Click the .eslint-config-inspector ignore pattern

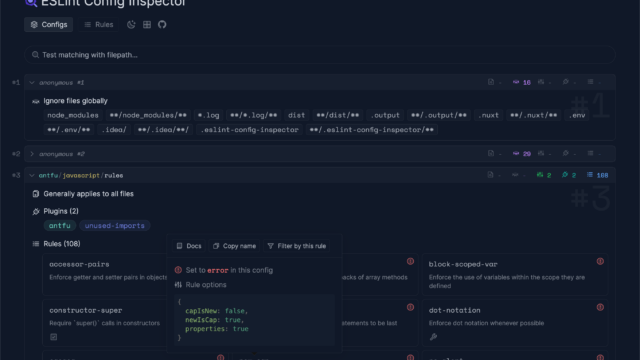(x=249, y=129)
